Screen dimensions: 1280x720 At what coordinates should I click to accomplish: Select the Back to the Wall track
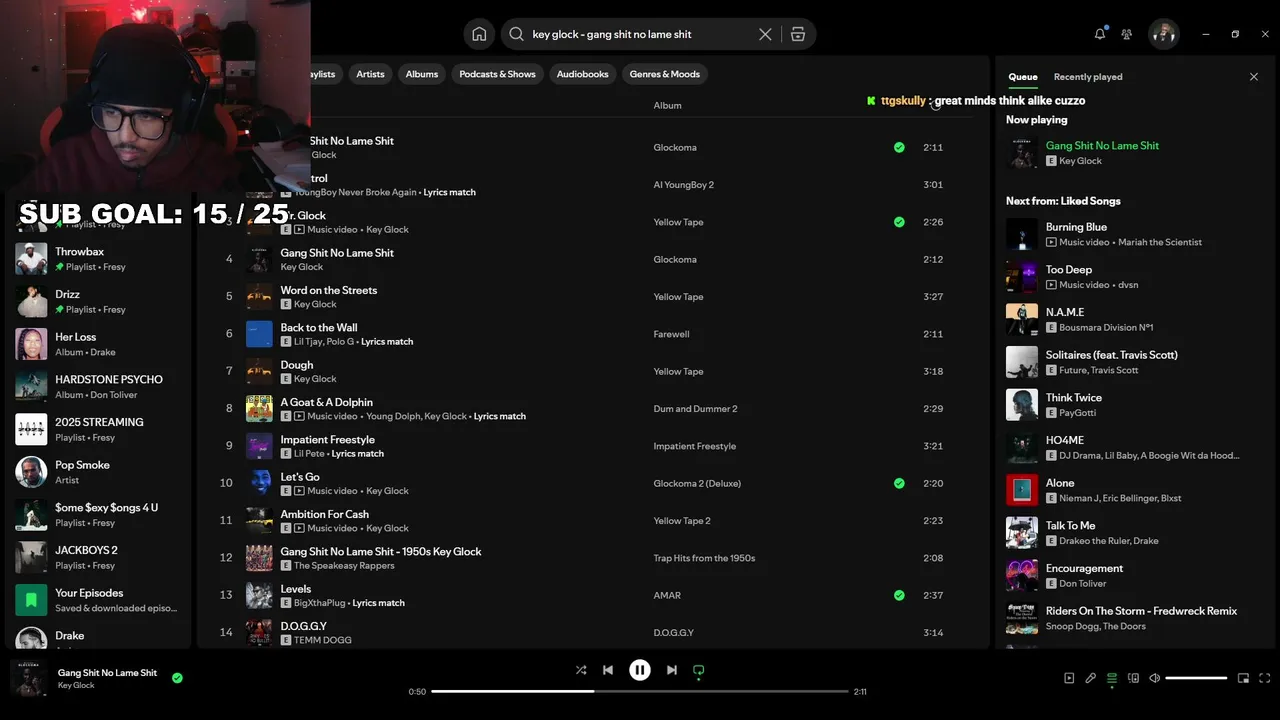point(319,327)
